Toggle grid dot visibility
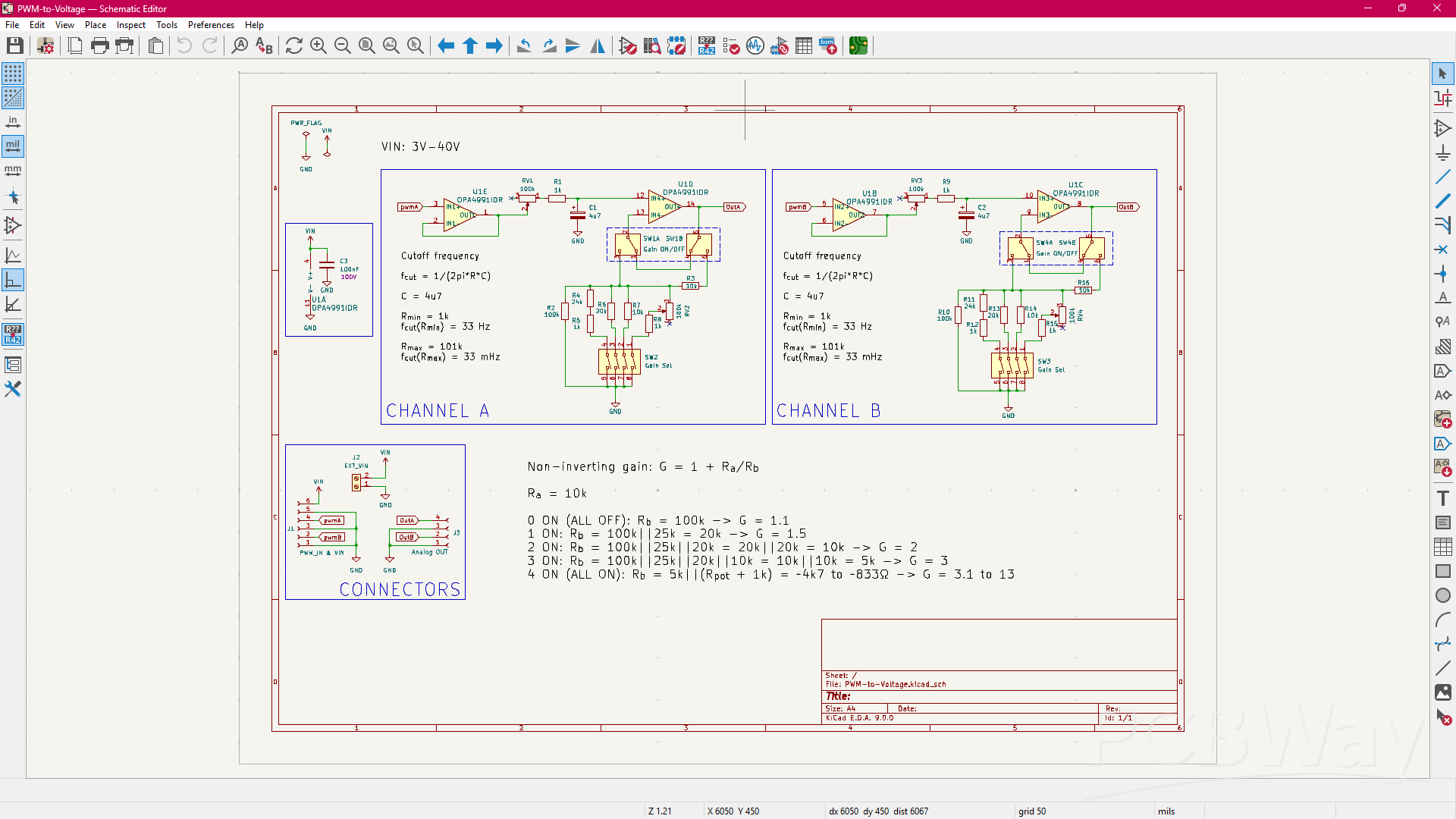Image resolution: width=1456 pixels, height=819 pixels. [13, 74]
